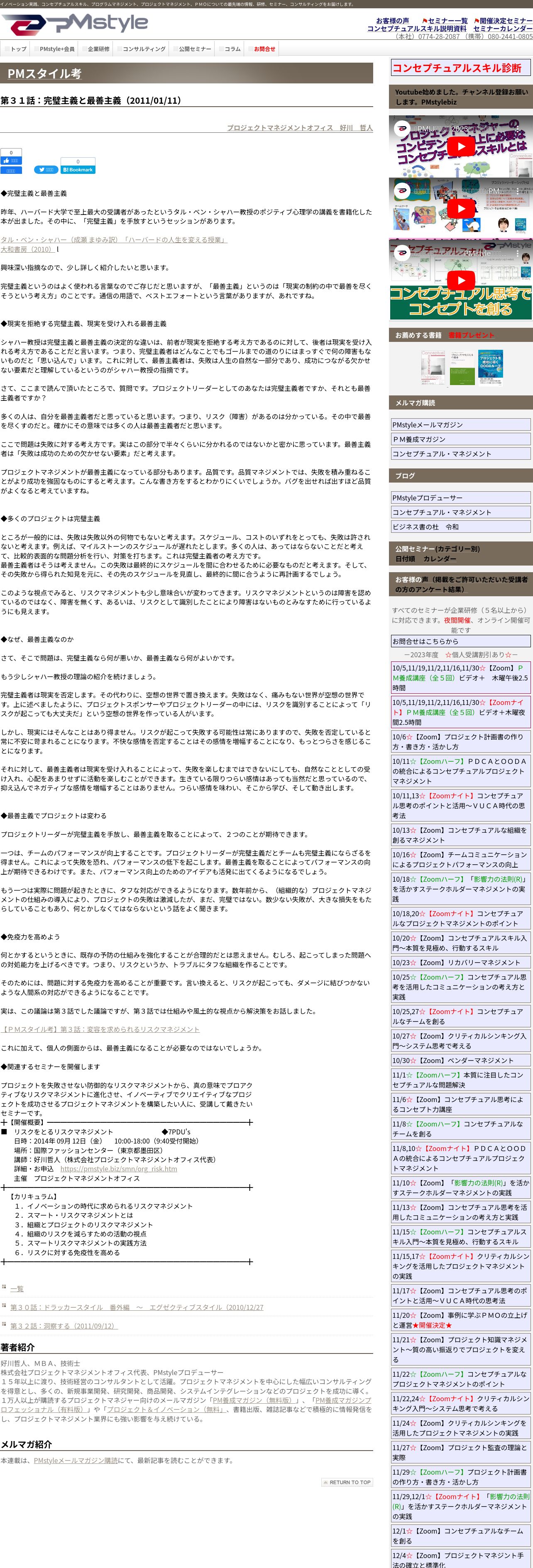Open 10/13 コンセプチュアルな組織を創るマネジメント seminar
Viewport: 533px width, 1568px height.
460,835
